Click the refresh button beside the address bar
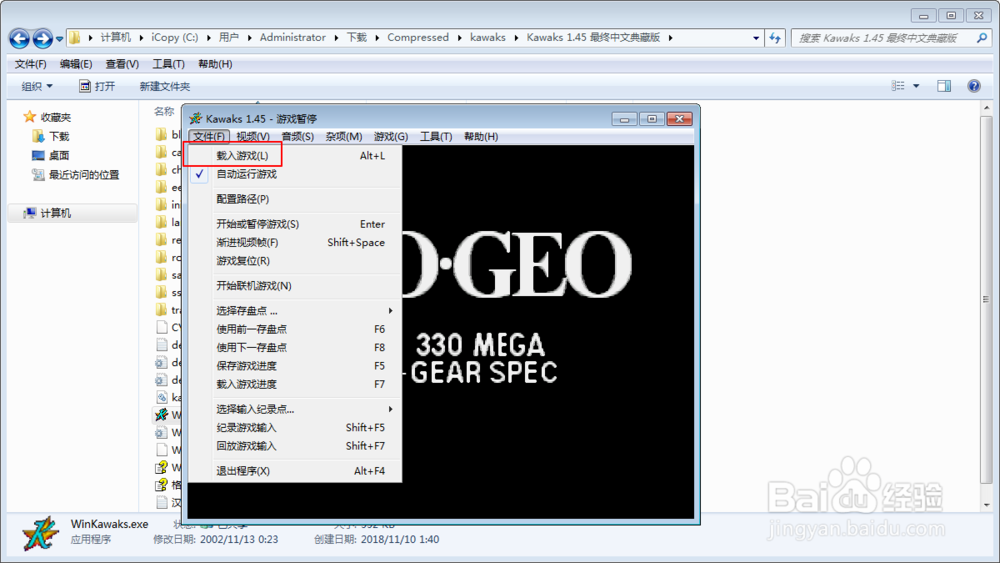This screenshot has width=1000, height=563. [x=775, y=38]
